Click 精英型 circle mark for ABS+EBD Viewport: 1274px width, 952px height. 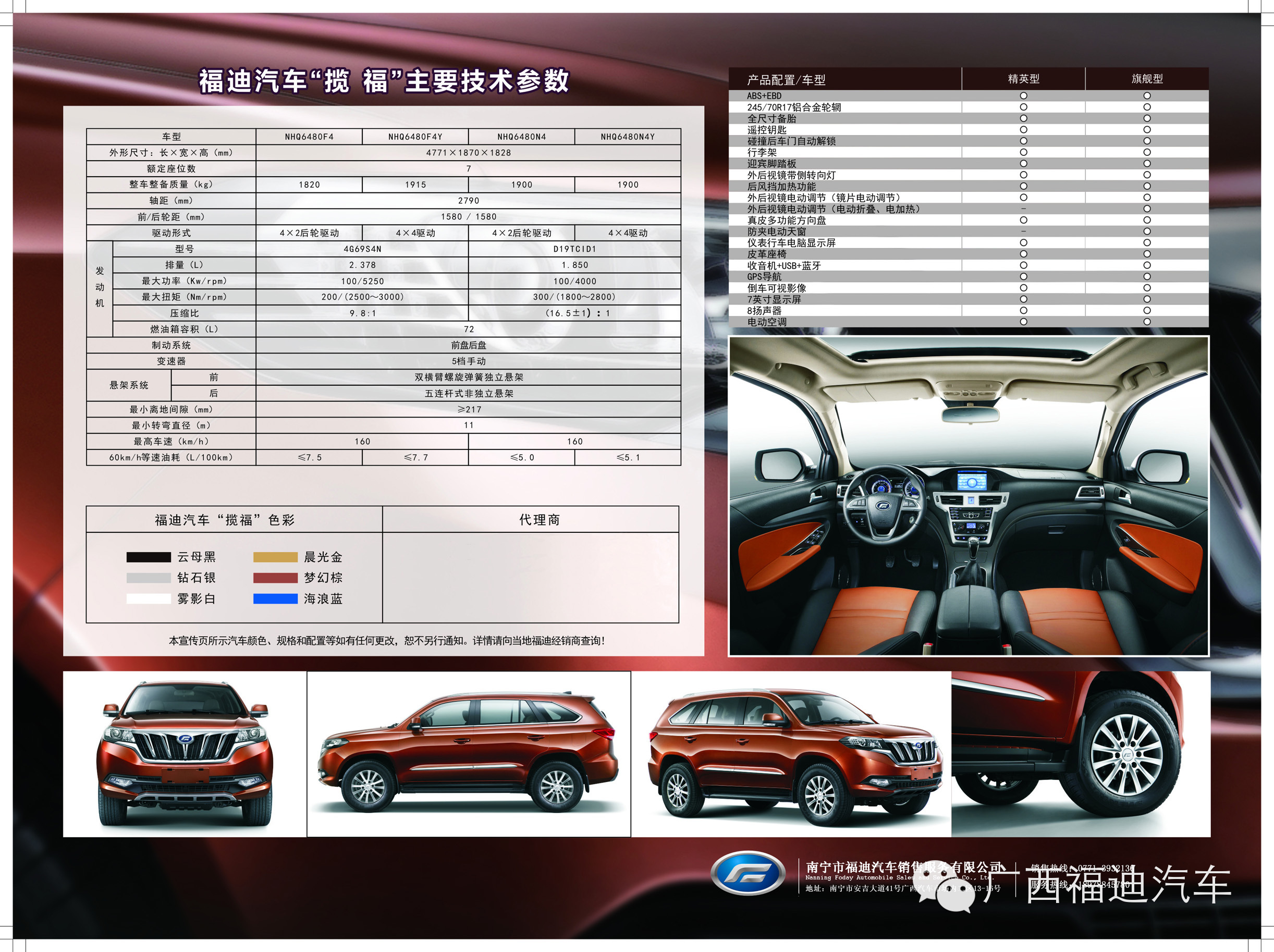coord(1023,95)
